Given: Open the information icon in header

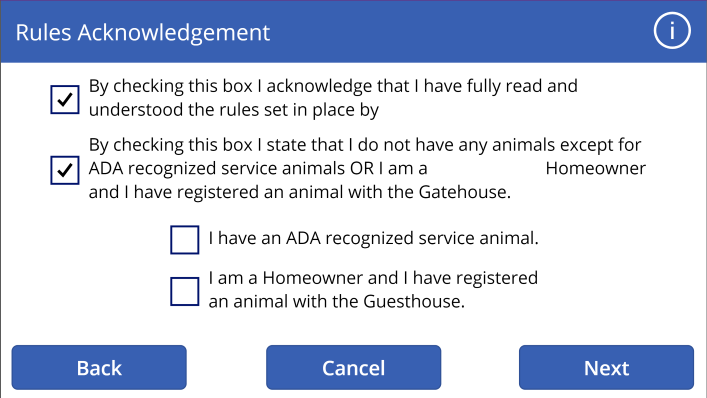Looking at the screenshot, I should pos(672,31).
